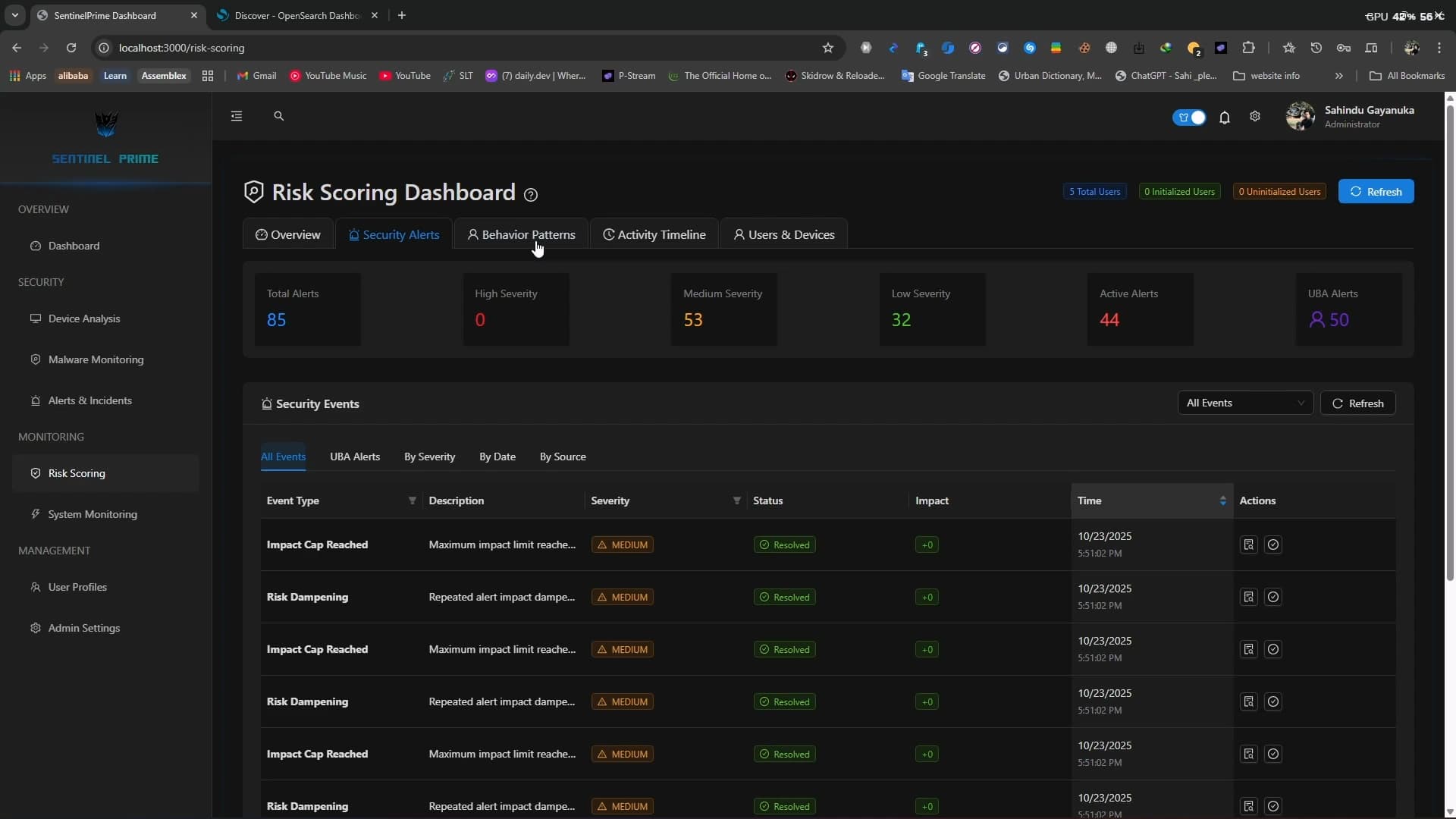1456x819 pixels.
Task: Bookmark this page with star icon
Action: pyautogui.click(x=828, y=48)
